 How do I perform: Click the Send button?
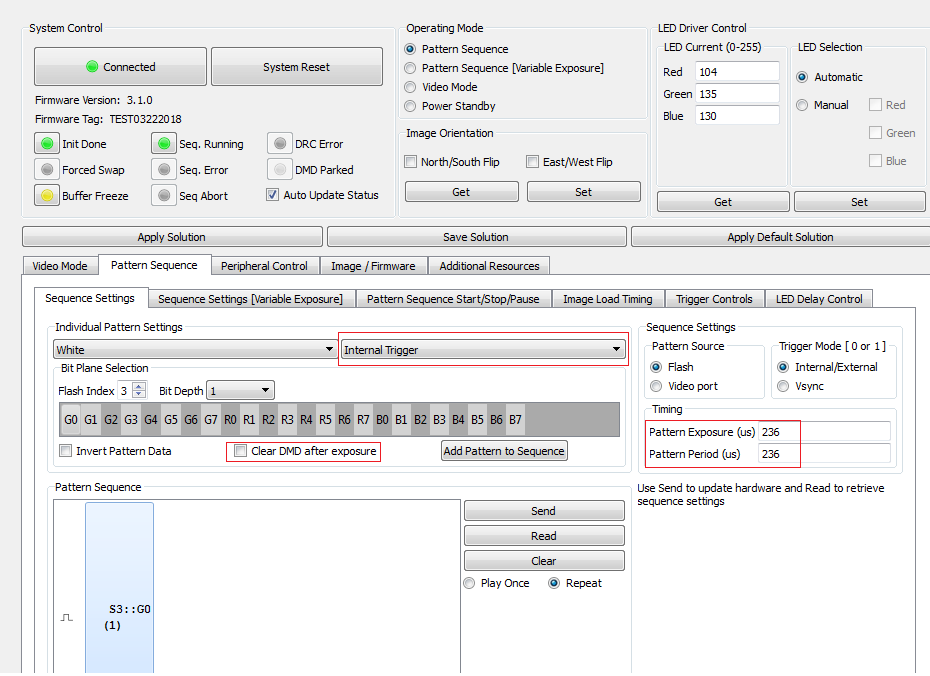point(544,511)
